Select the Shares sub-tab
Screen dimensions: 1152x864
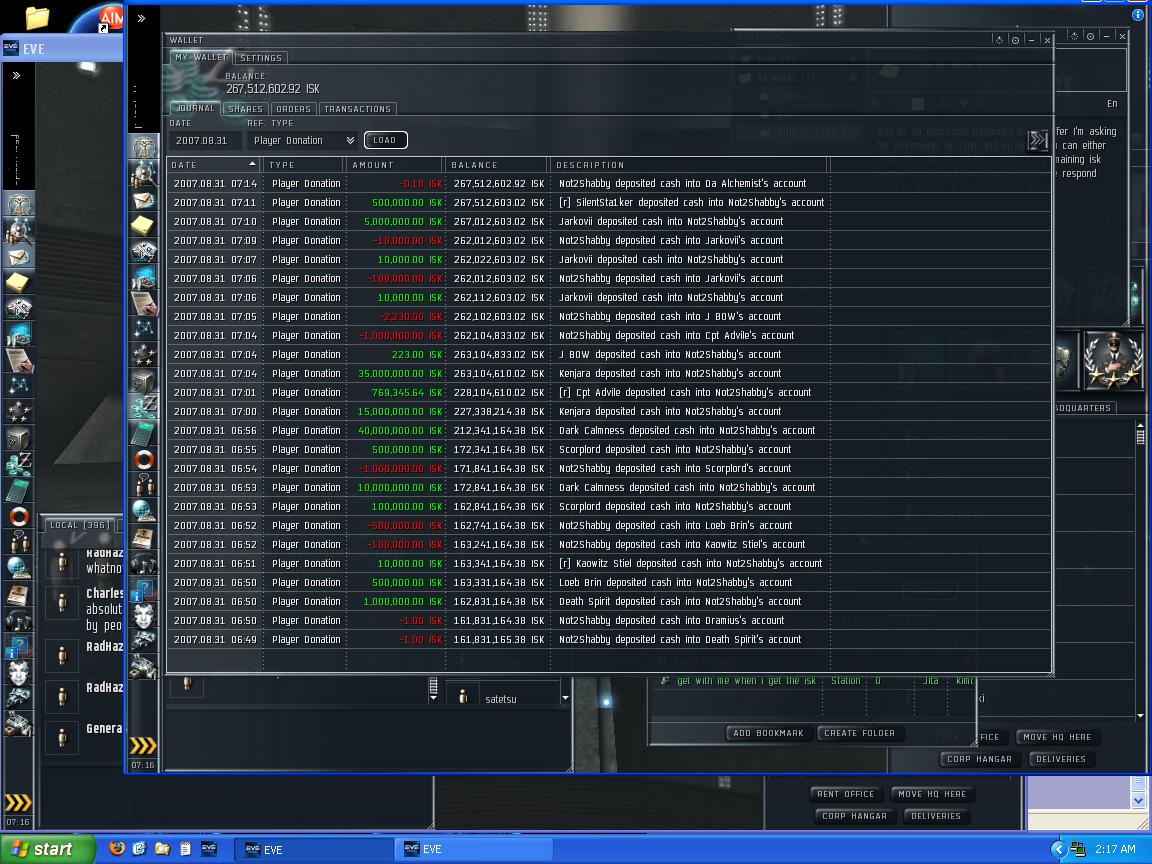point(245,109)
